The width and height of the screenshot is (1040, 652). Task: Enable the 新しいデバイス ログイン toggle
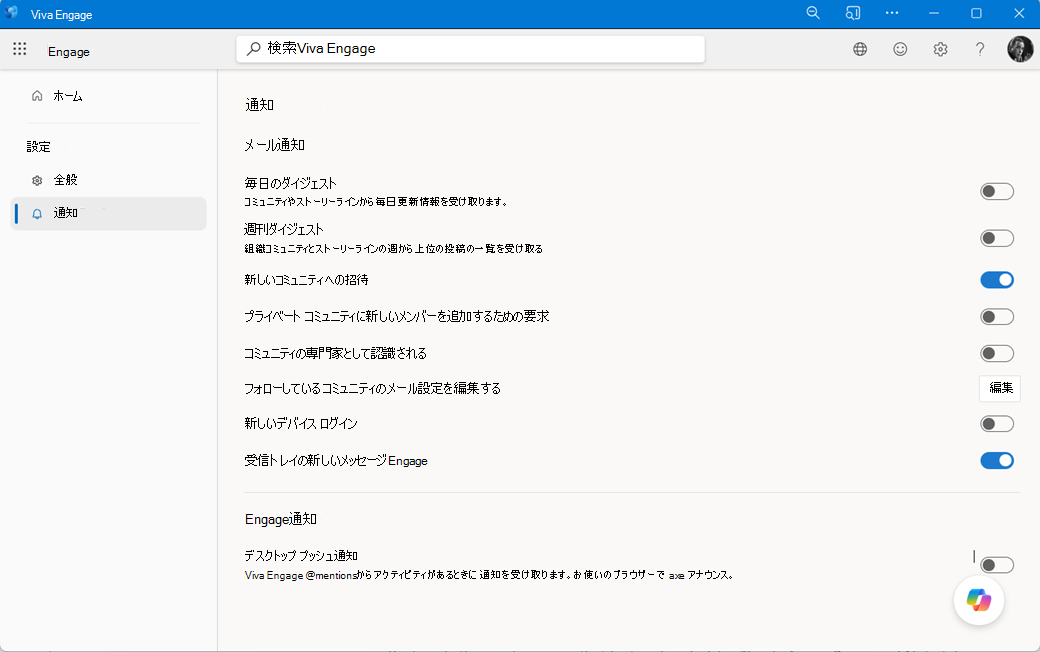click(x=997, y=424)
